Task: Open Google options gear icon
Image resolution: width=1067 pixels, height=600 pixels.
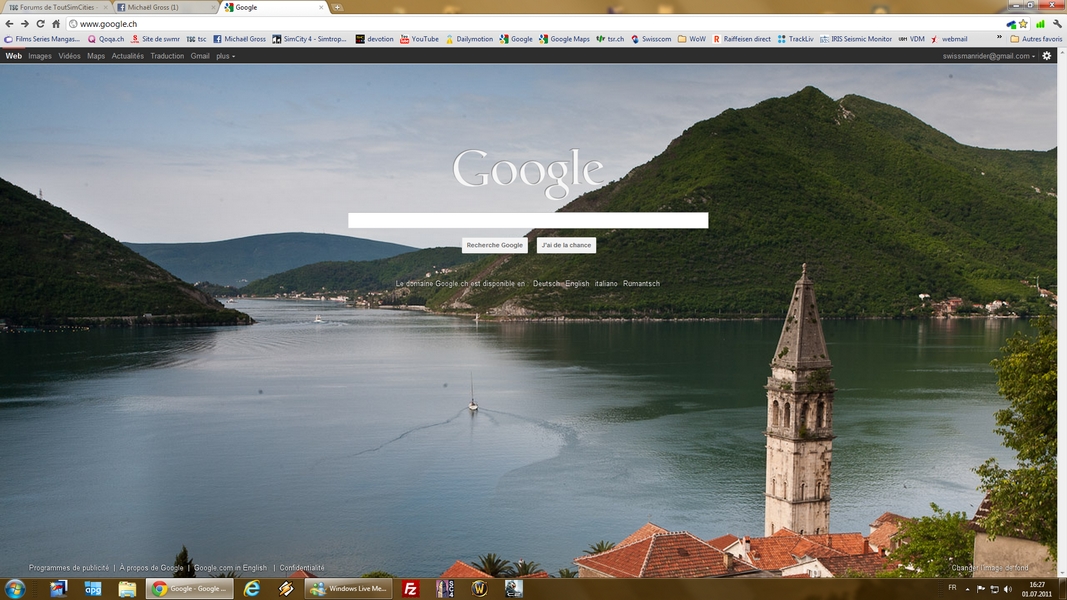Action: (1047, 56)
